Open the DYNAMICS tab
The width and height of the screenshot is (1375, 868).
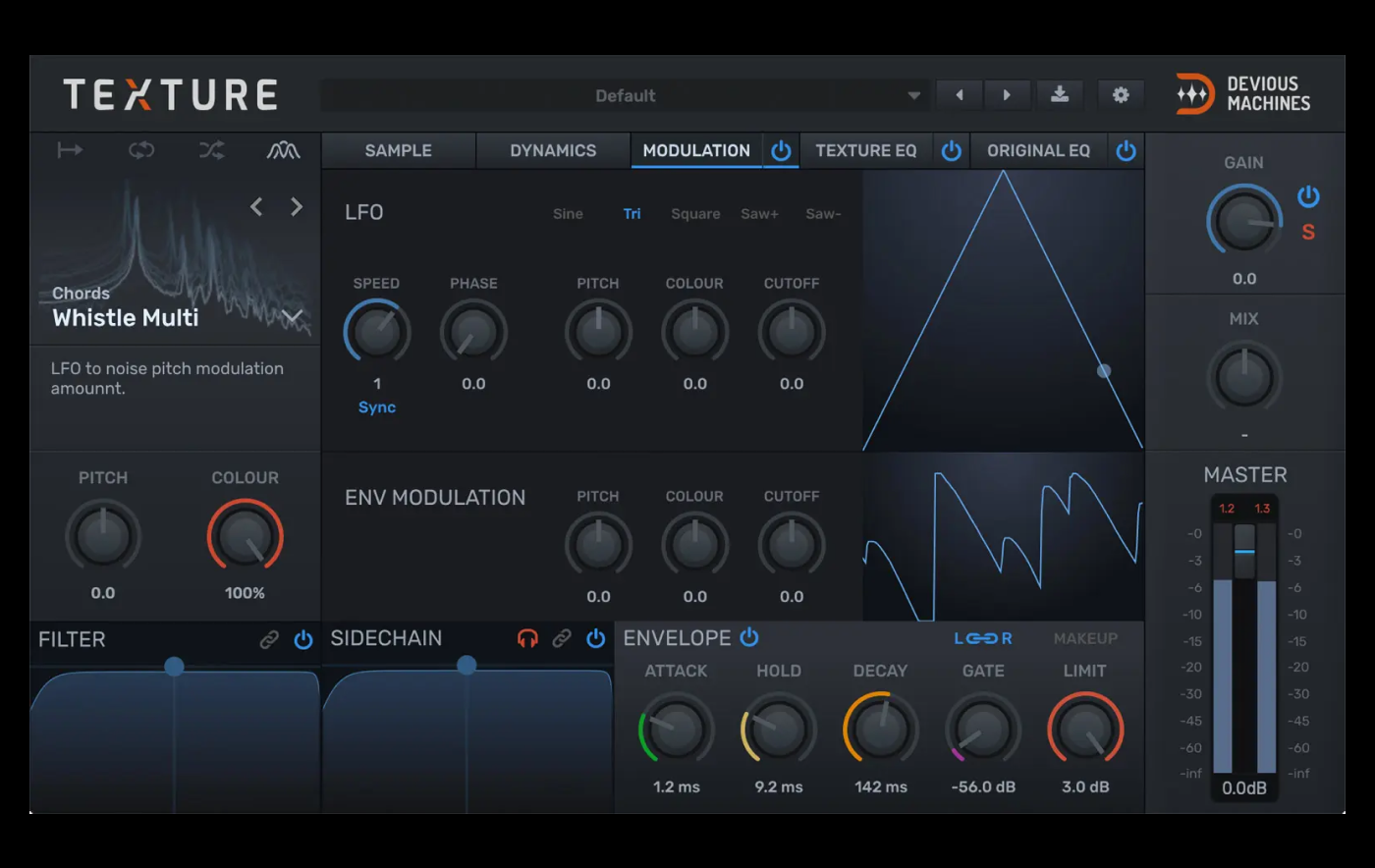(x=553, y=150)
